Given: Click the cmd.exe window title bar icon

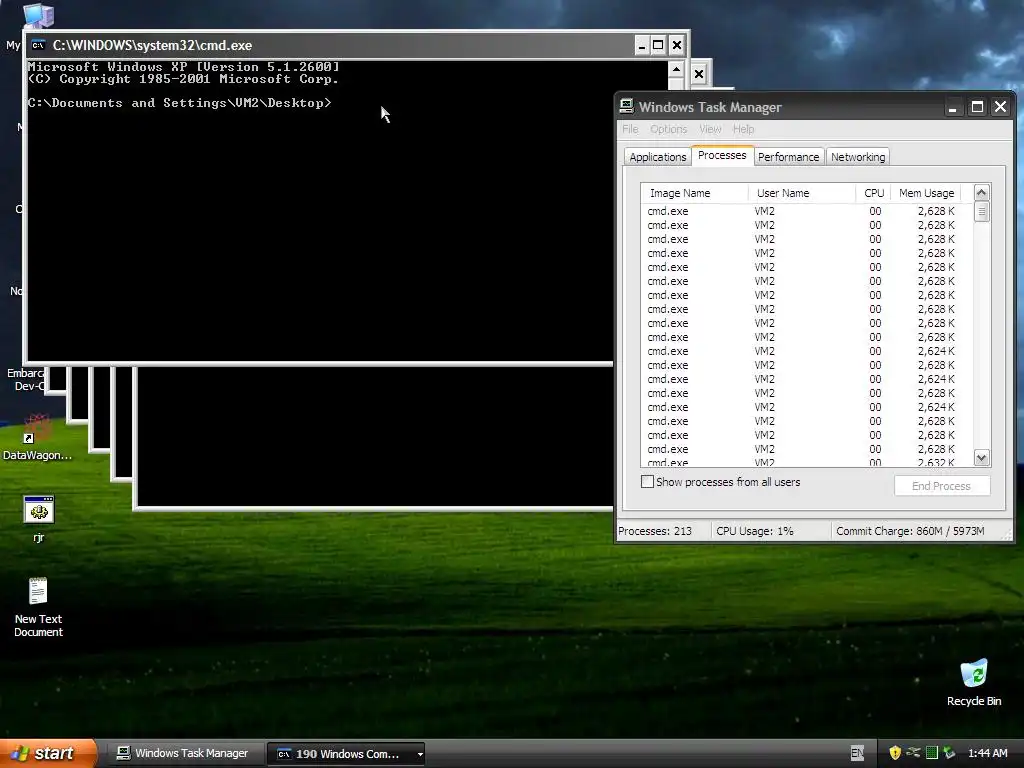Looking at the screenshot, I should 39,45.
